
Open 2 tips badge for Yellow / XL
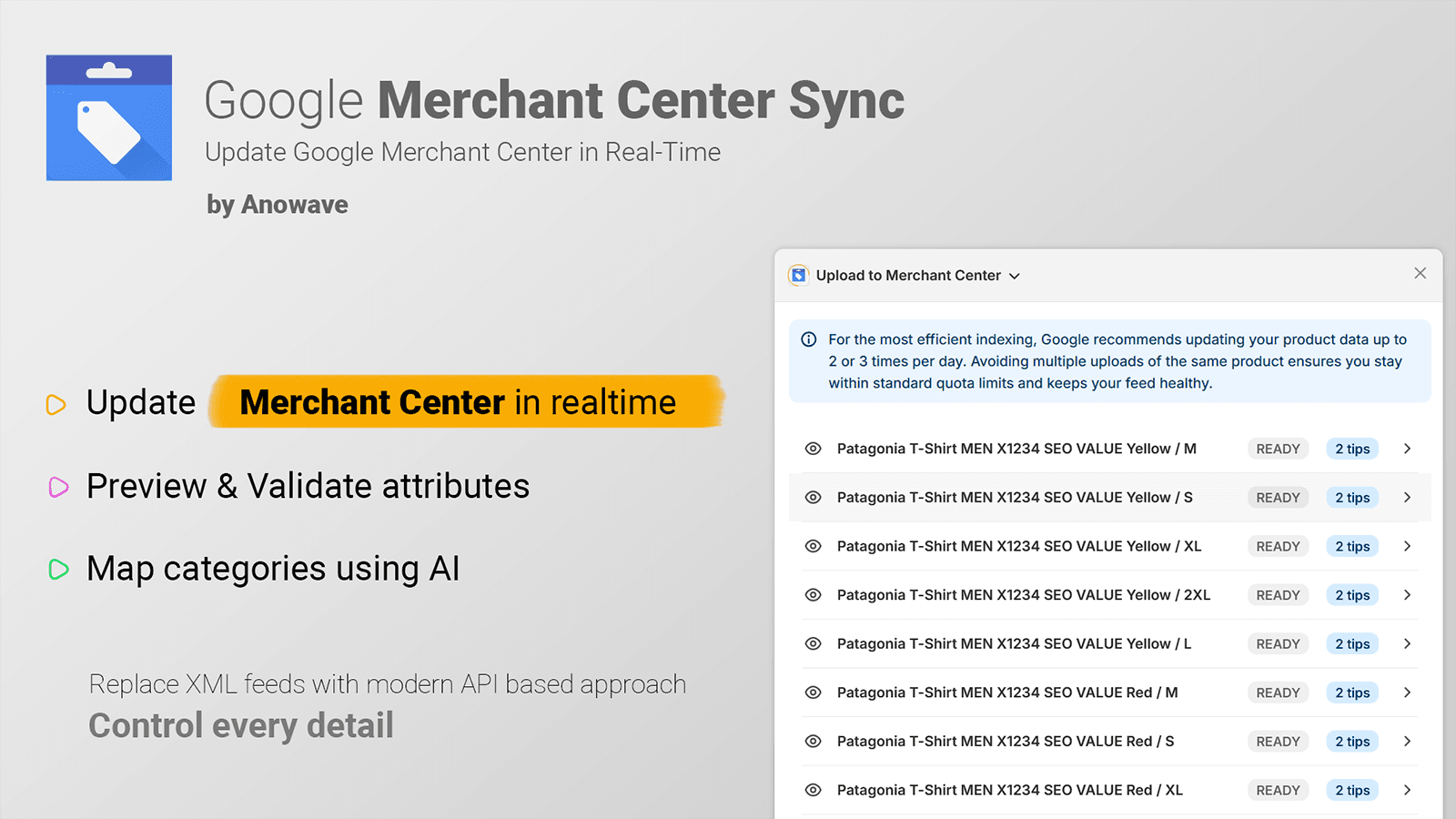coord(1352,546)
